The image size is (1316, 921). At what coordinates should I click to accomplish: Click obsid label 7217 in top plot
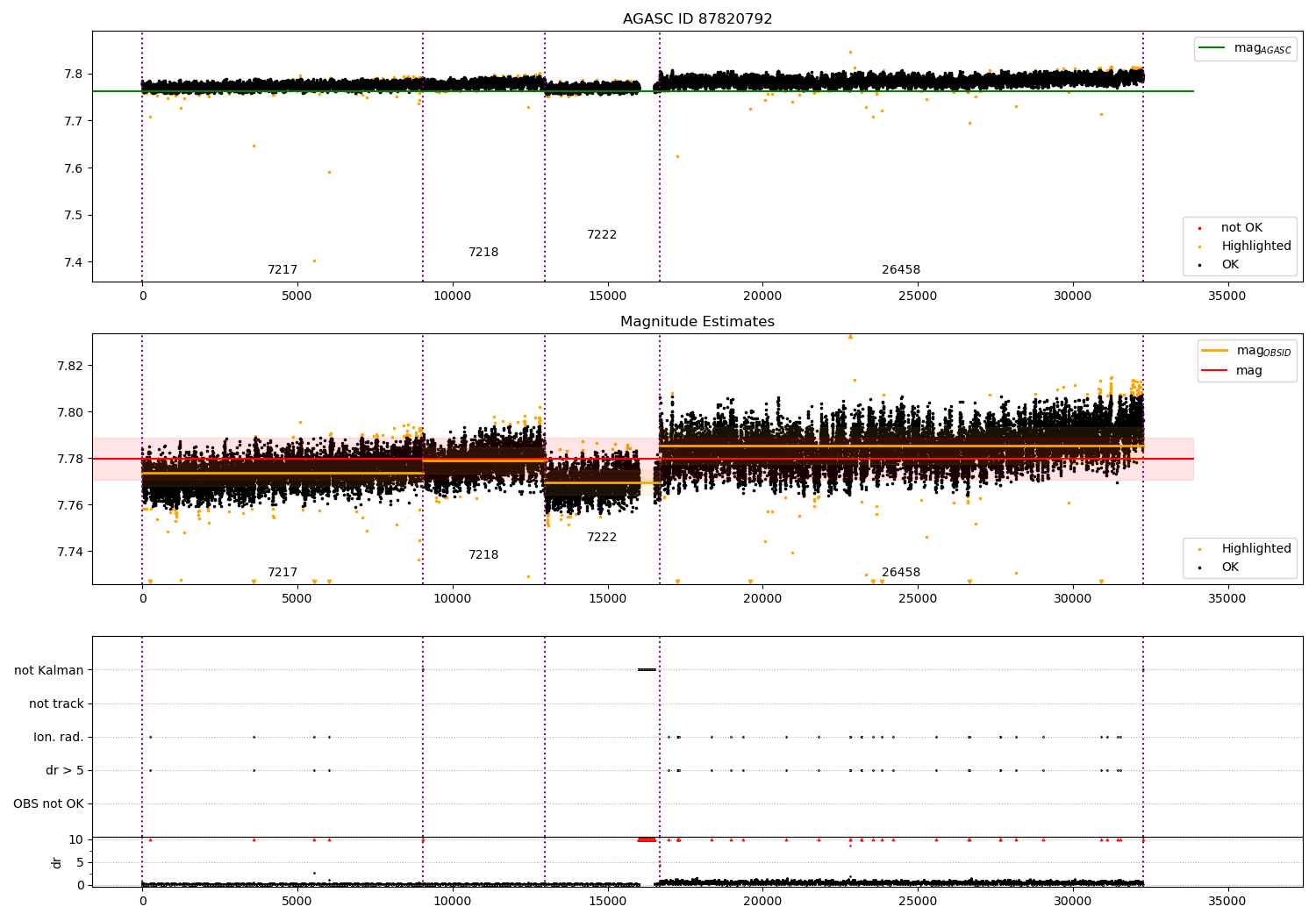tap(283, 270)
